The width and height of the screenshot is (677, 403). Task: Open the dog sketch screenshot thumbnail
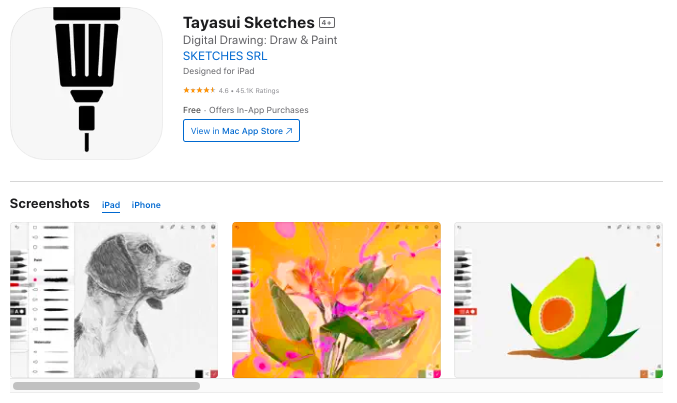(114, 300)
